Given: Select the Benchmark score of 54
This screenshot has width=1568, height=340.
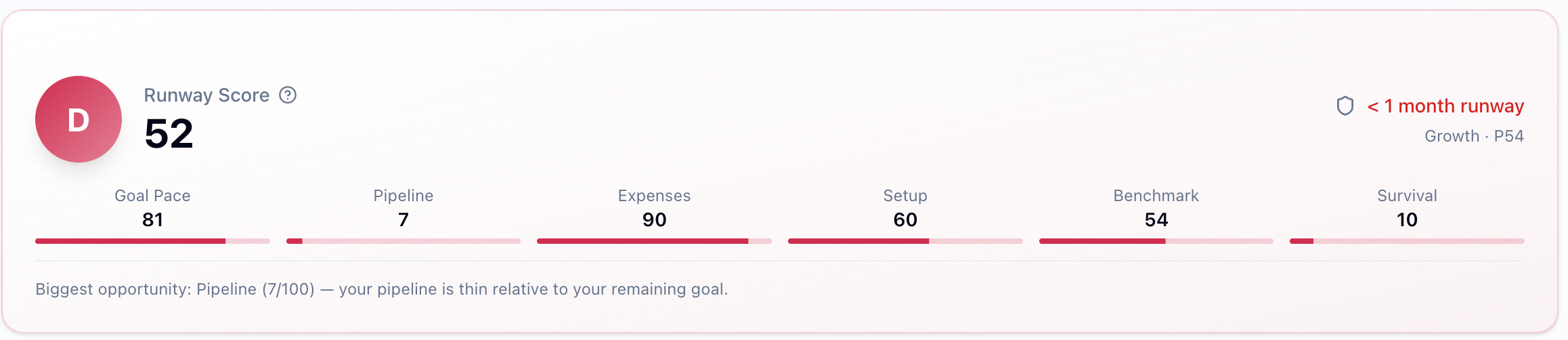Looking at the screenshot, I should pos(1156,220).
